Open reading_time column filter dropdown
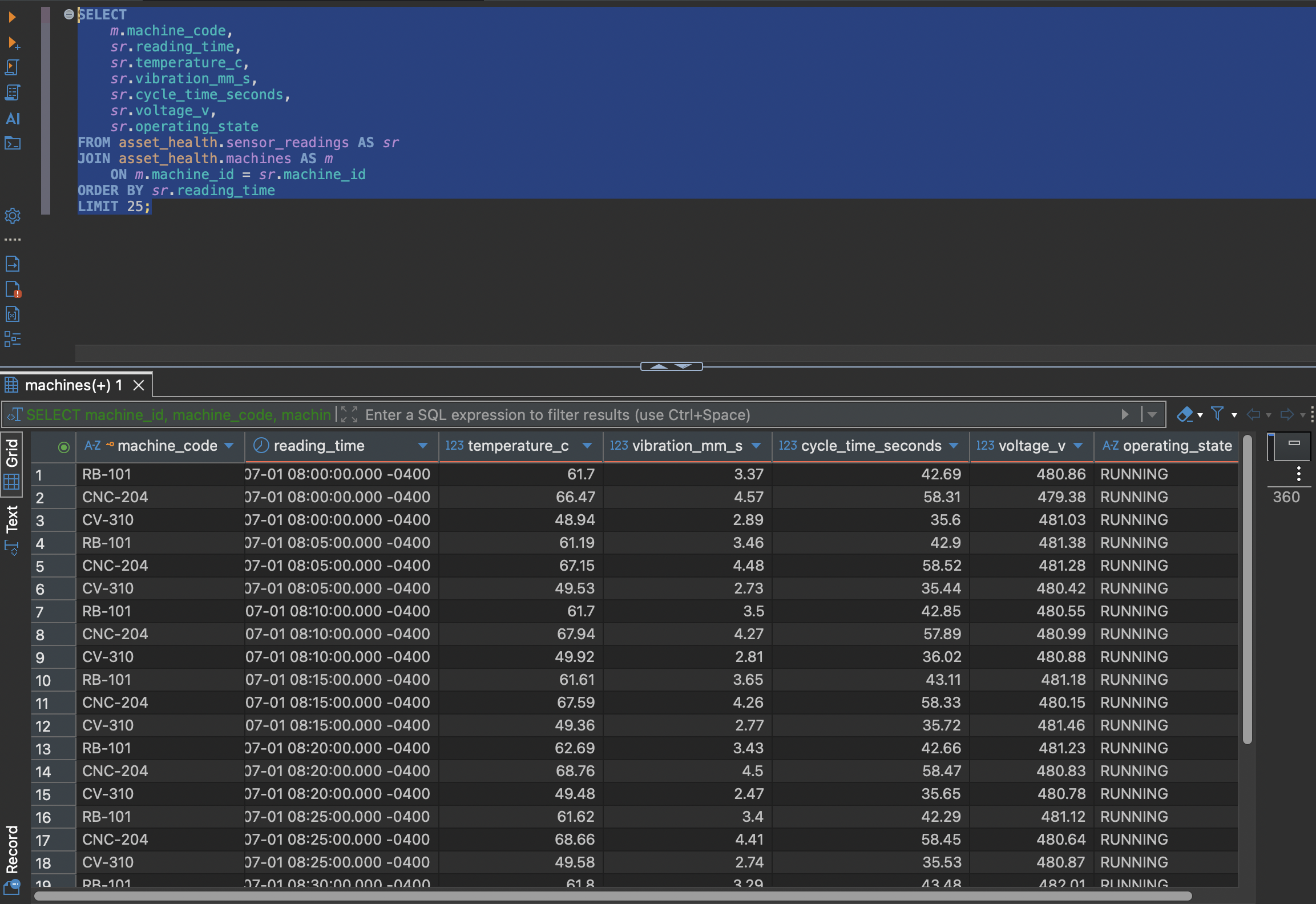The width and height of the screenshot is (1316, 904). tap(423, 446)
